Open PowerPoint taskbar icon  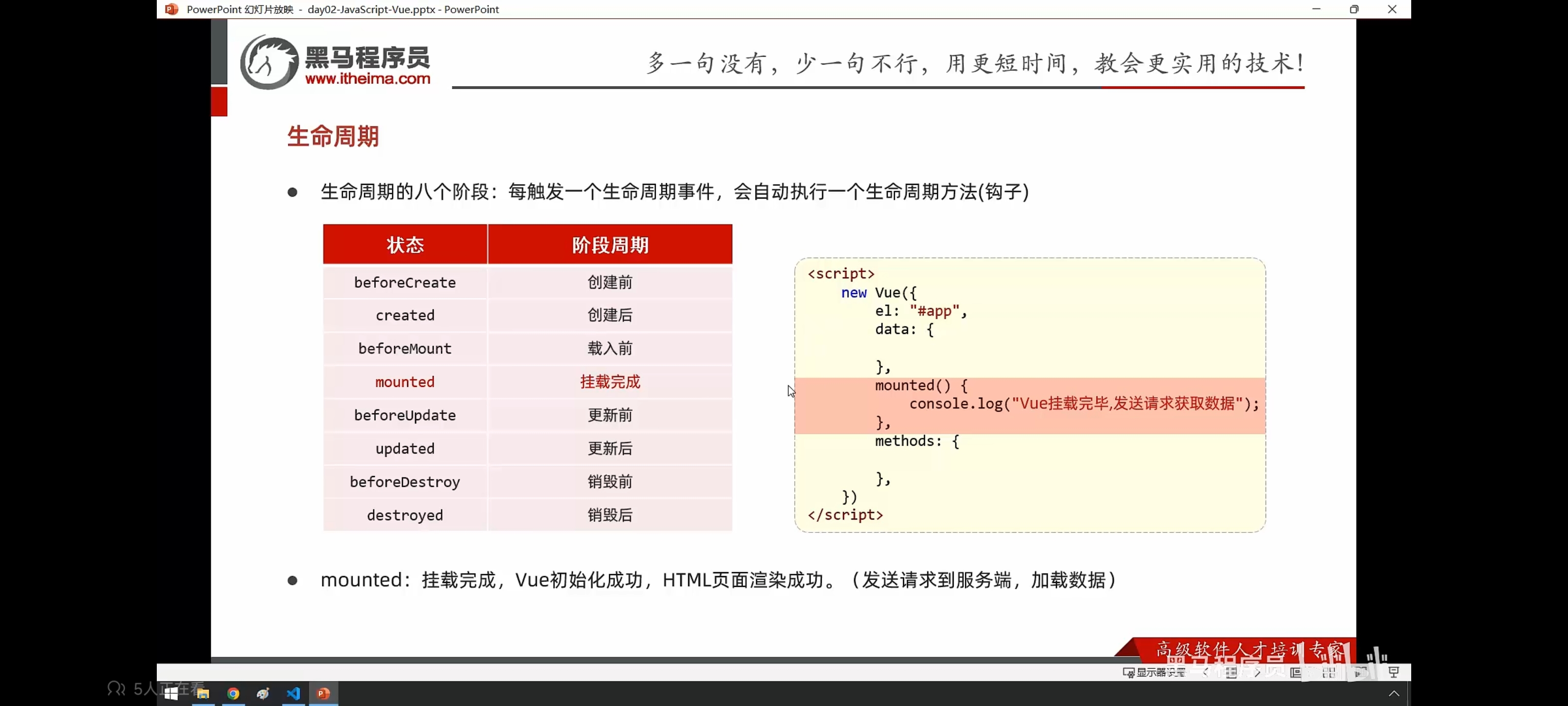coord(323,693)
